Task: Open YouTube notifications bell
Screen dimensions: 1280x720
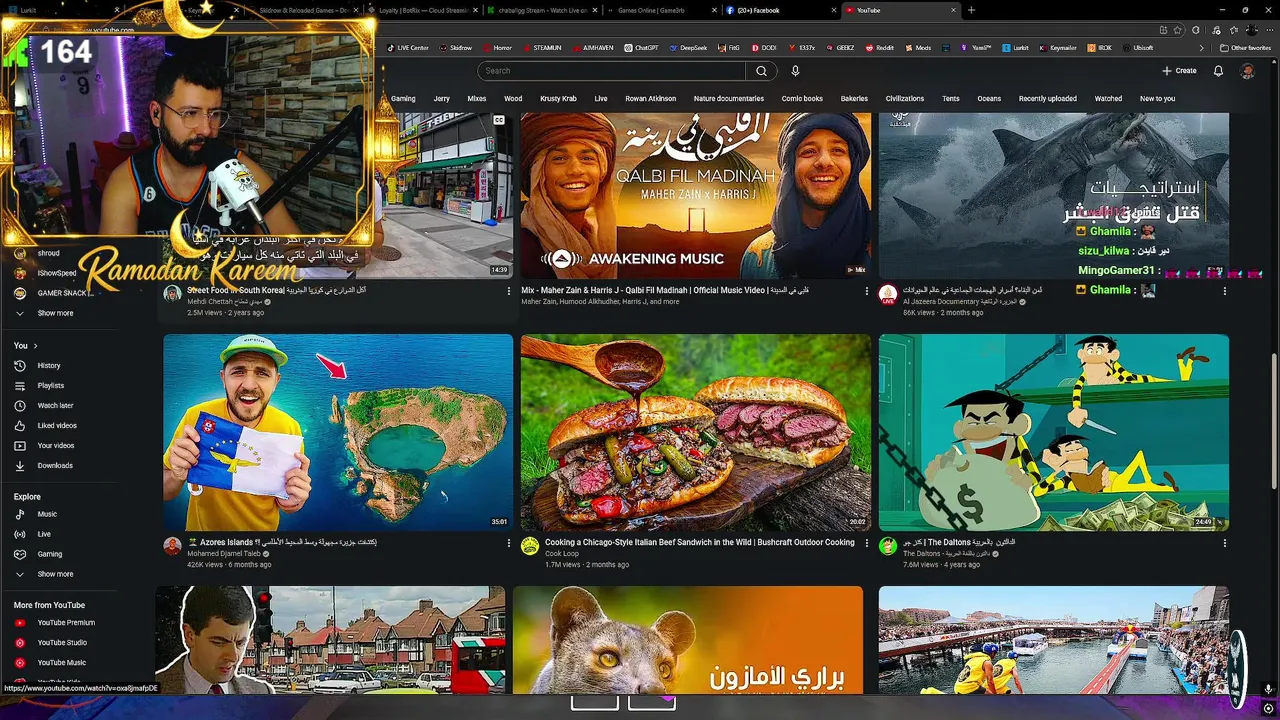Action: tap(1218, 71)
